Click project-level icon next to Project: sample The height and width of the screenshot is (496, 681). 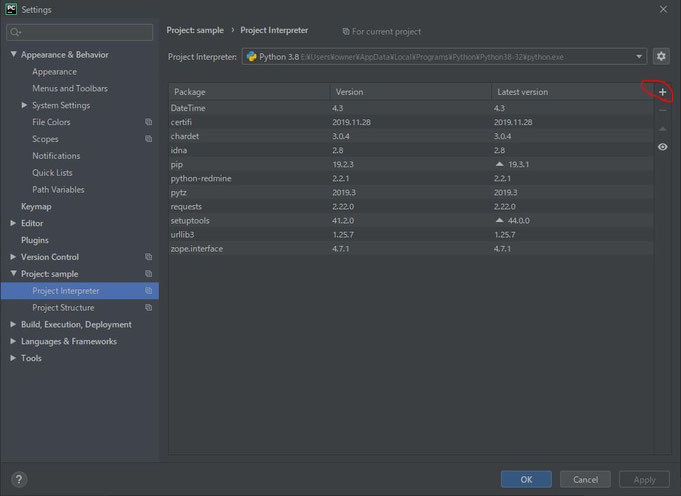149,274
